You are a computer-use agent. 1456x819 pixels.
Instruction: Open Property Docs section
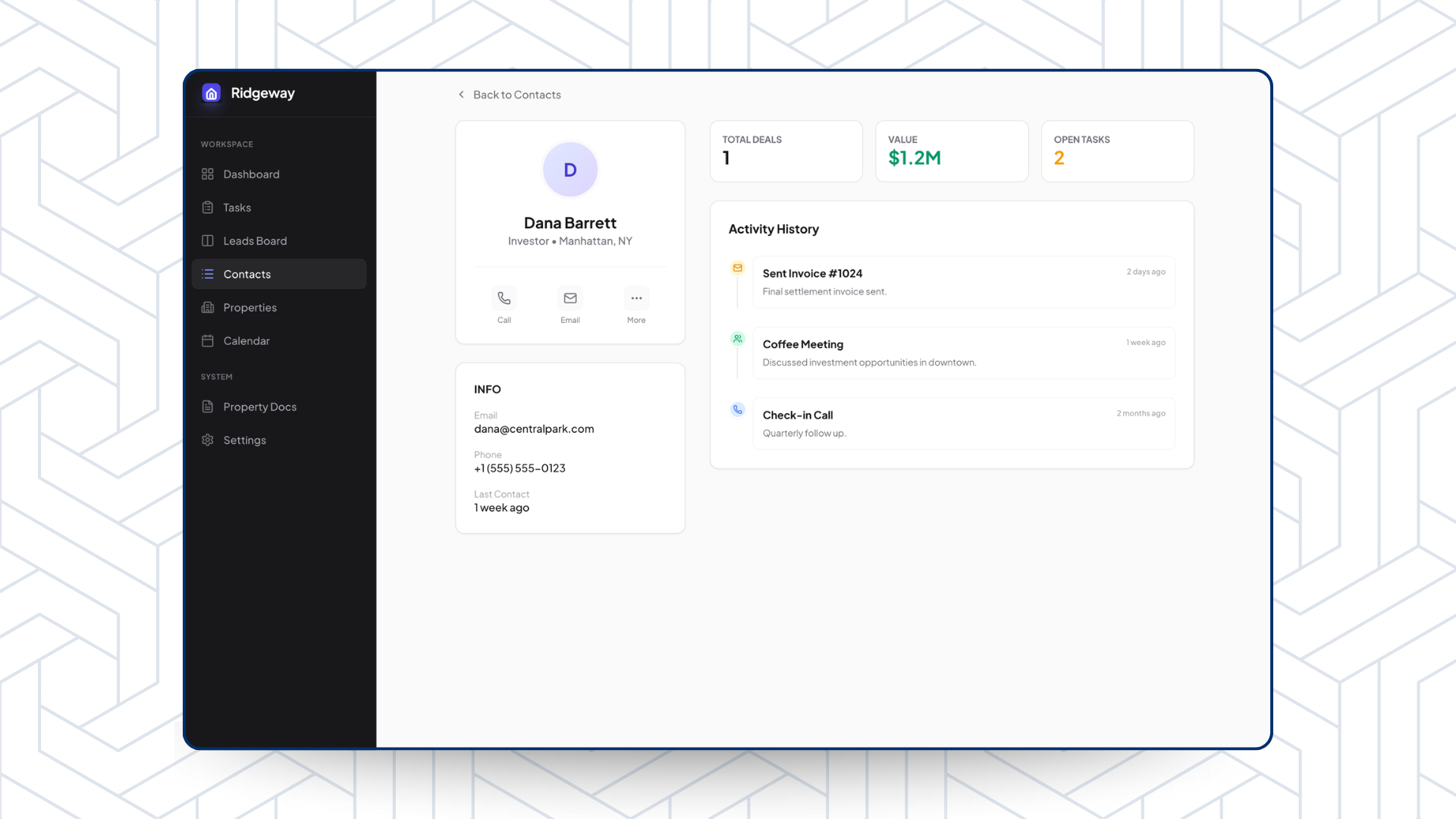[x=259, y=407]
